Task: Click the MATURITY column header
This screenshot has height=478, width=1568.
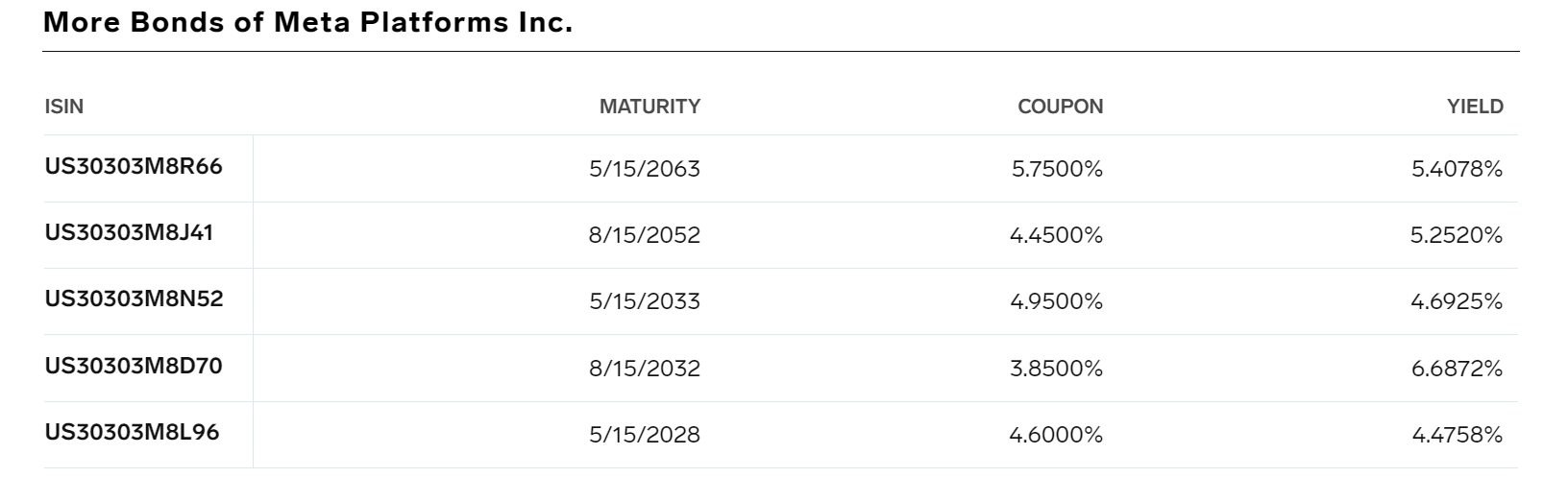Action: click(649, 107)
